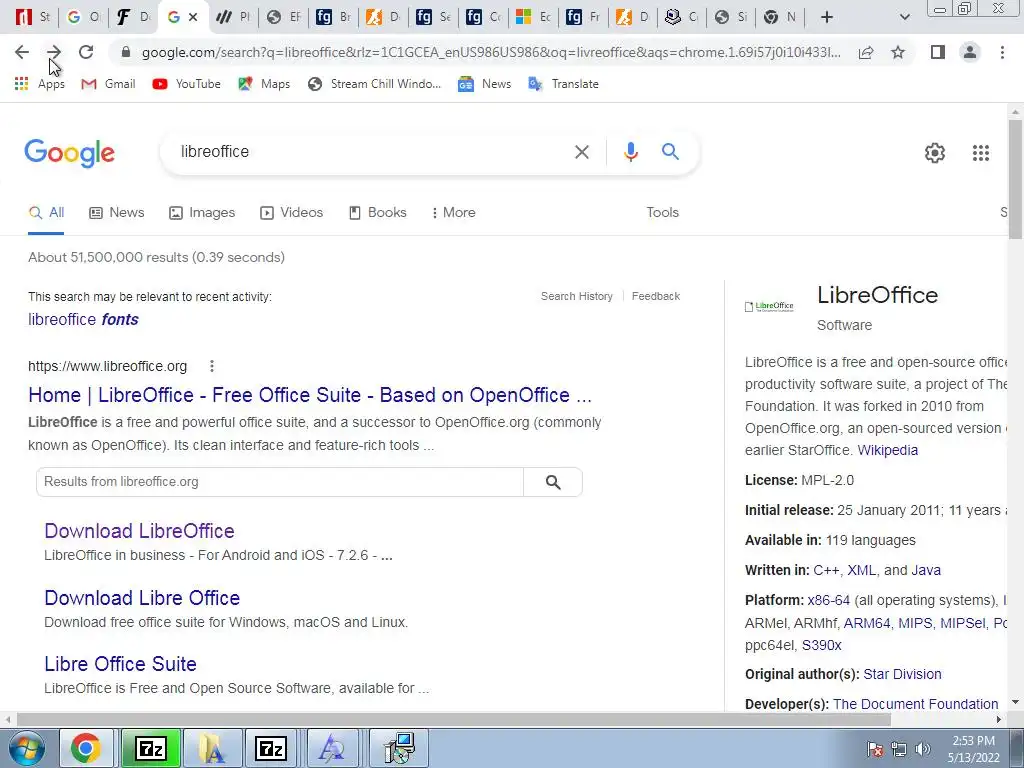Clear the search box with the X

(x=581, y=152)
